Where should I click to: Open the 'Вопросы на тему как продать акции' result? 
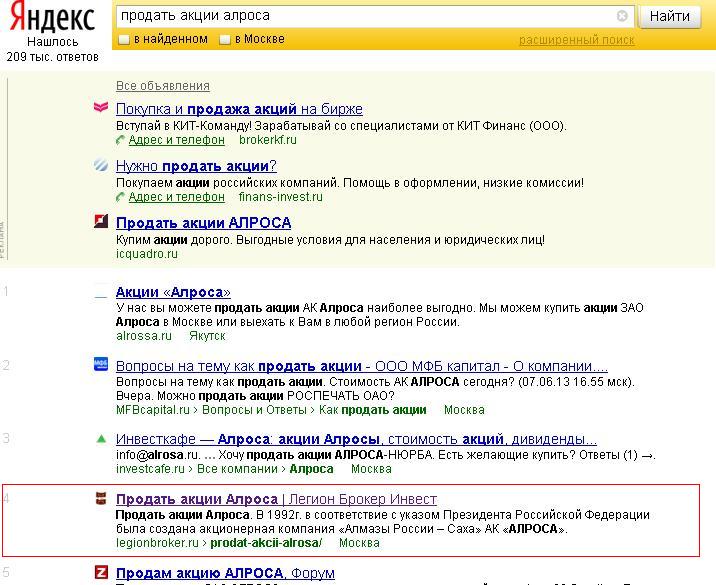[362, 366]
